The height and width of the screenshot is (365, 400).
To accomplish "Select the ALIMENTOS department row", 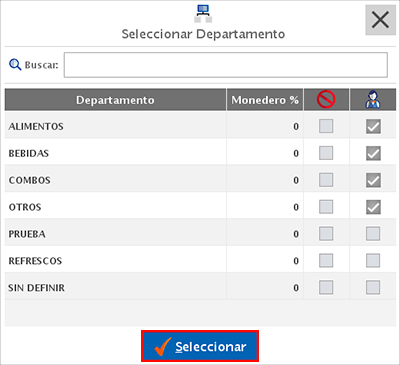I will click(200, 126).
